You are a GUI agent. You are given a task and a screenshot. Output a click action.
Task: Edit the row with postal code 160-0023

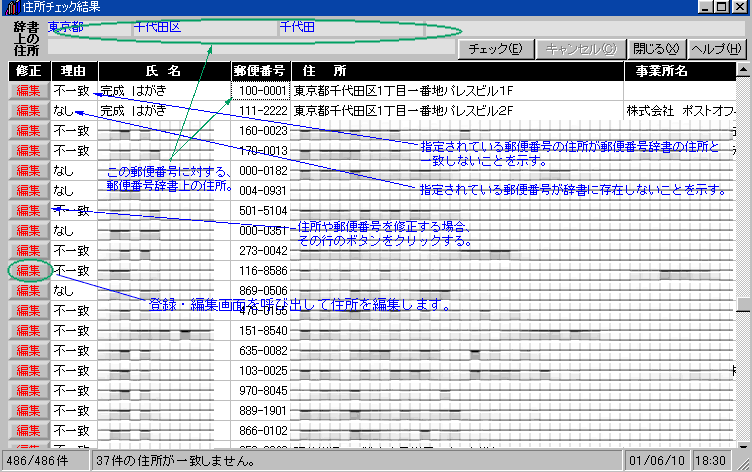click(x=28, y=130)
